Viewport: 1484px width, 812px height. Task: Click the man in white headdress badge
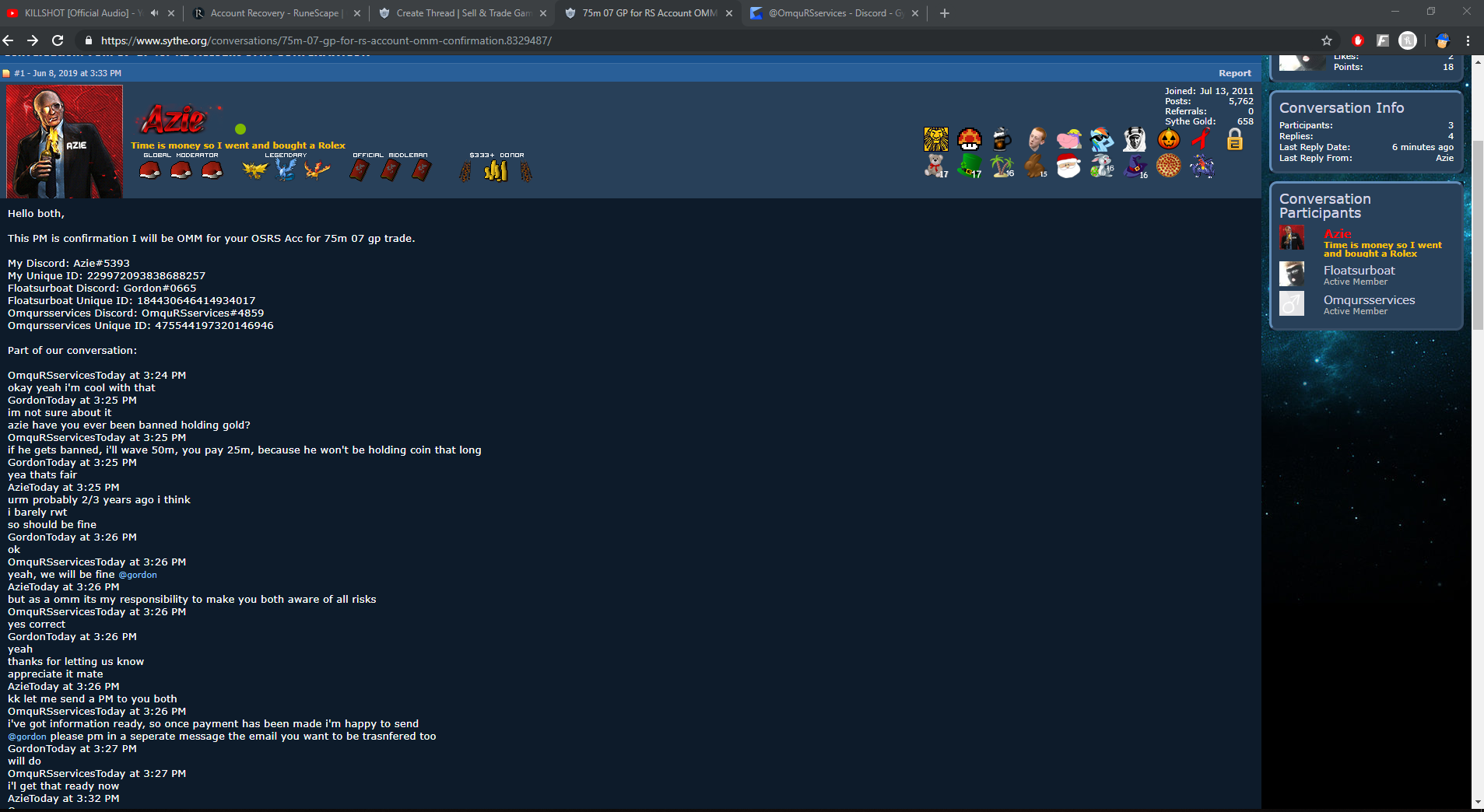pos(1135,139)
